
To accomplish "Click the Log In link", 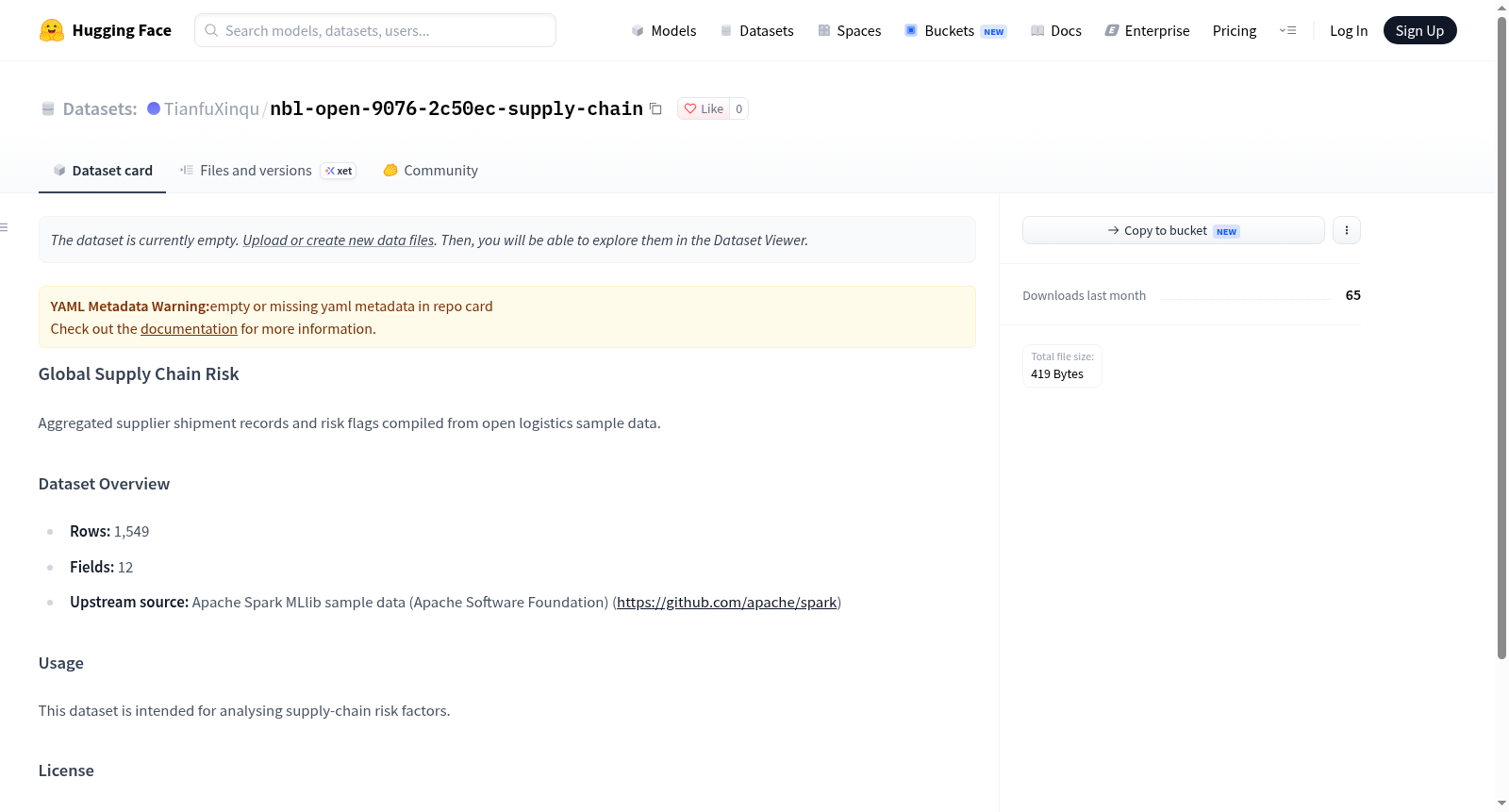I will pos(1349,30).
